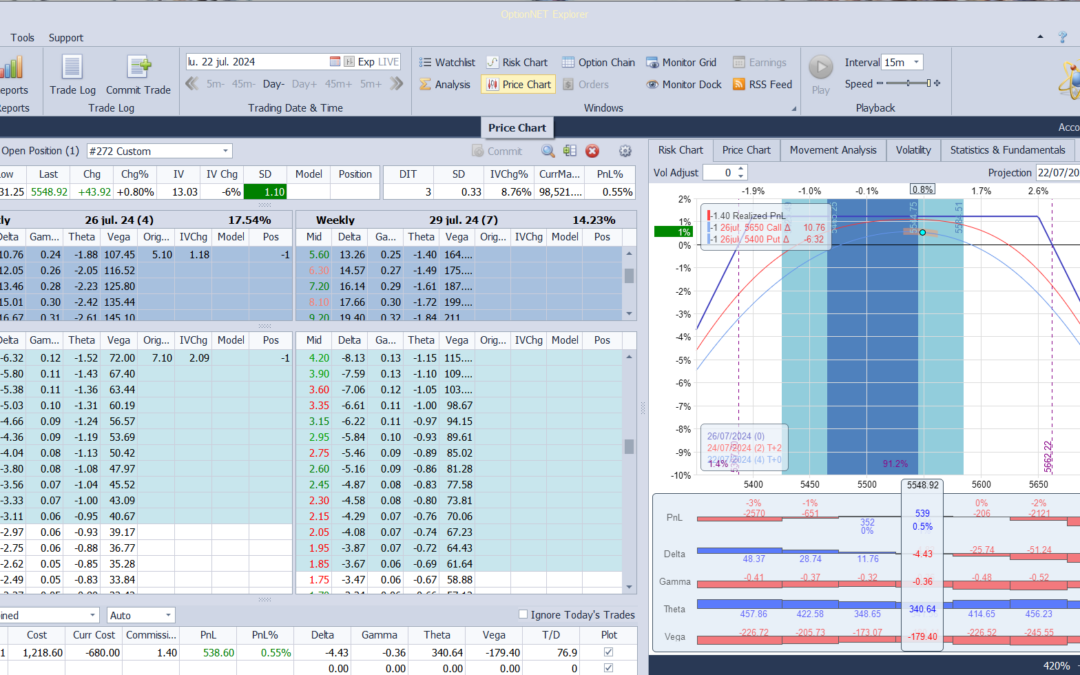Open the Monitor Grid window
The height and width of the screenshot is (675, 1080).
[x=680, y=62]
